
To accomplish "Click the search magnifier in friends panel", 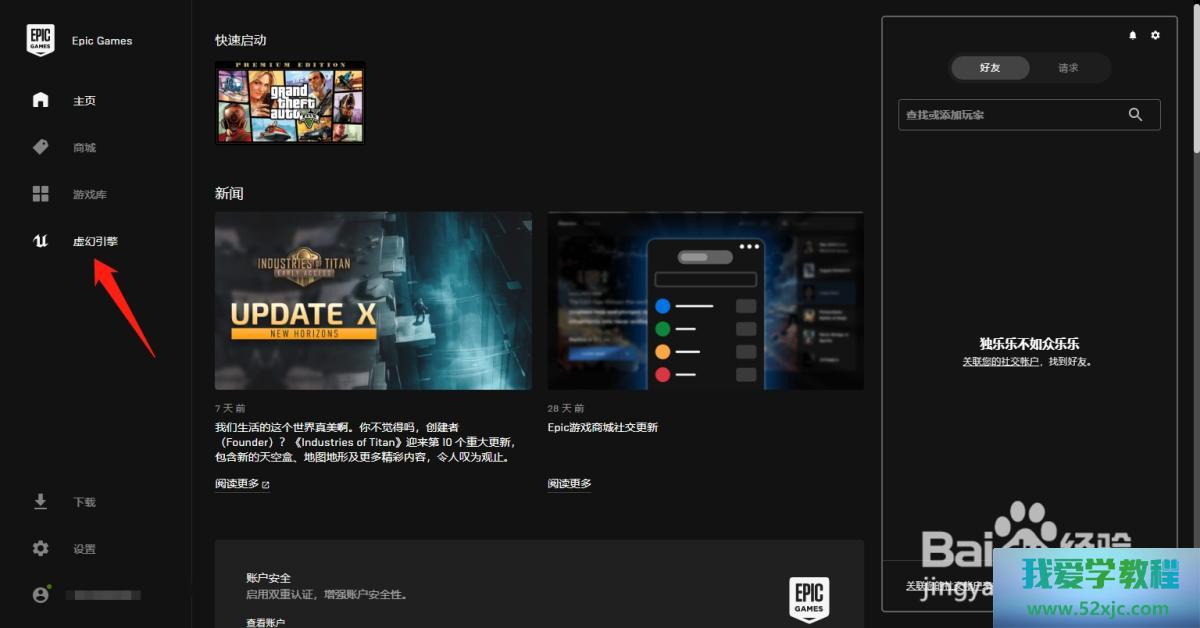I will point(1135,115).
